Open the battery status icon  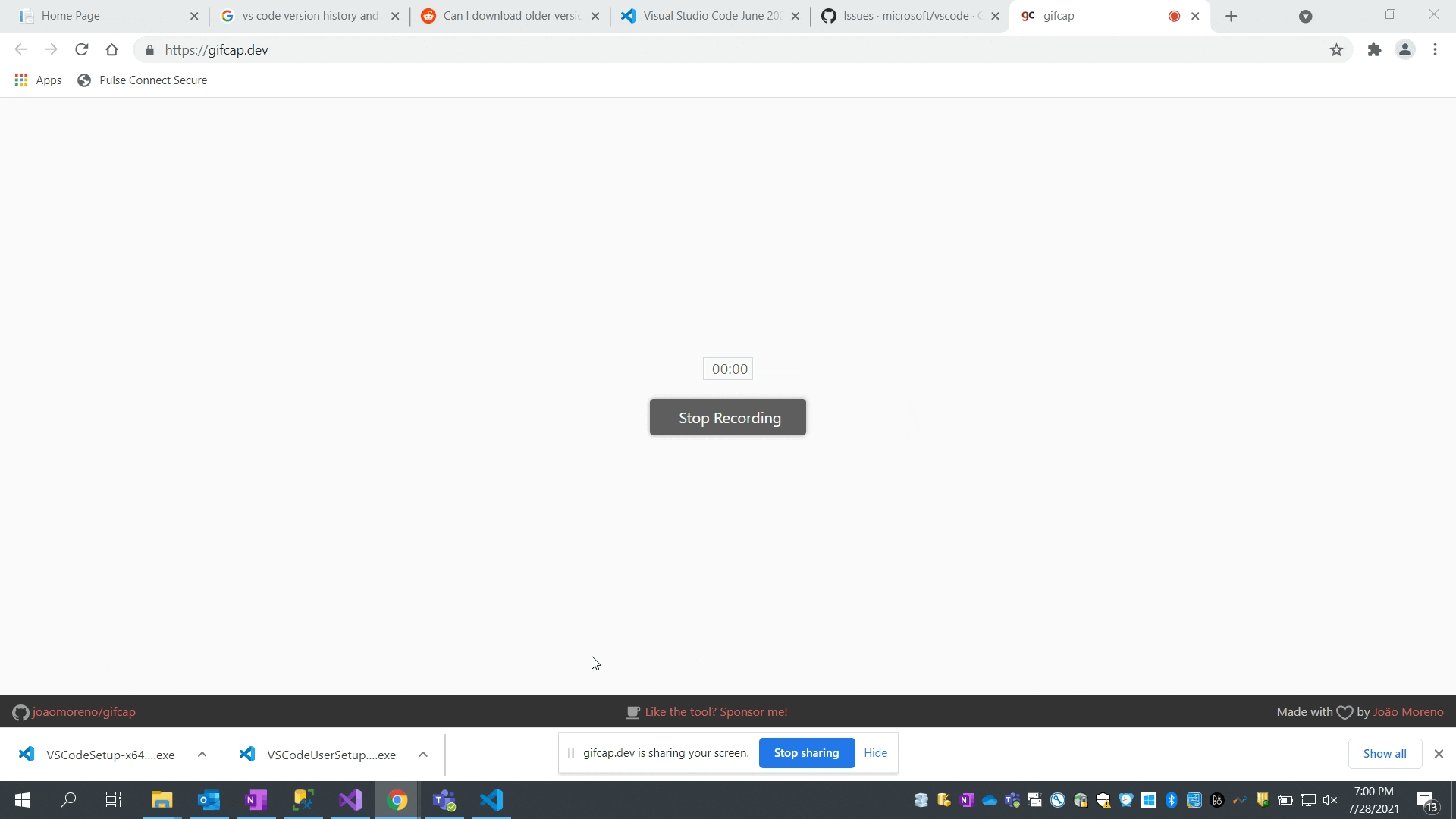[1285, 800]
